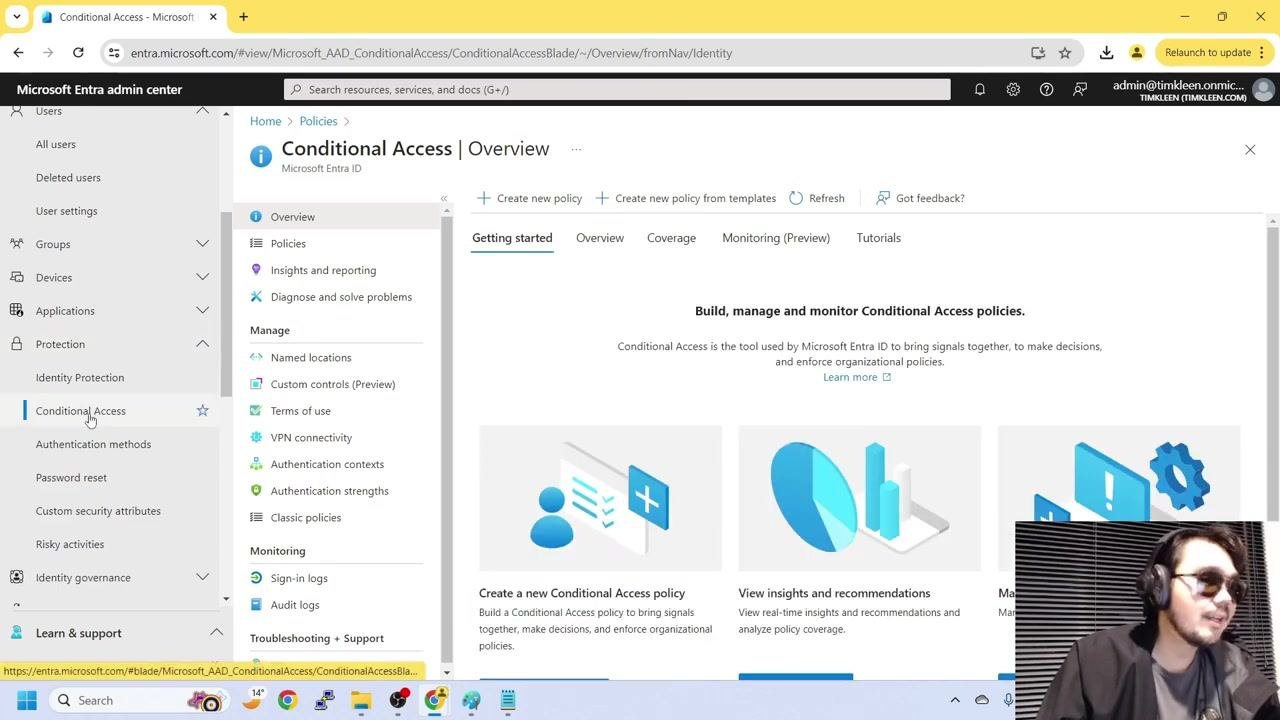Screen dimensions: 1280x720
Task: Open the help question mark icon
Action: [1046, 89]
